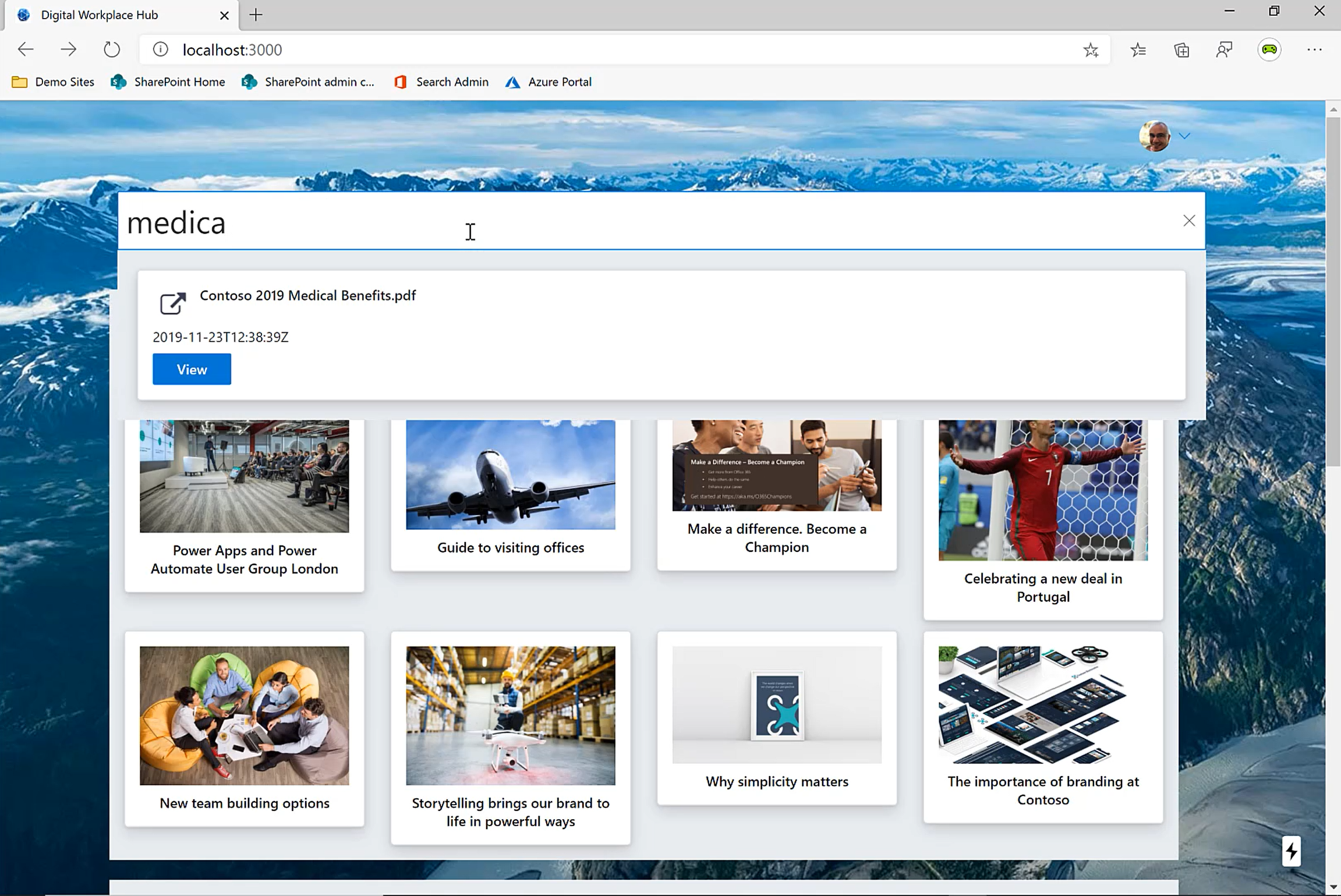Image resolution: width=1341 pixels, height=896 pixels.
Task: Open Azure Portal bookmark
Action: click(x=549, y=82)
